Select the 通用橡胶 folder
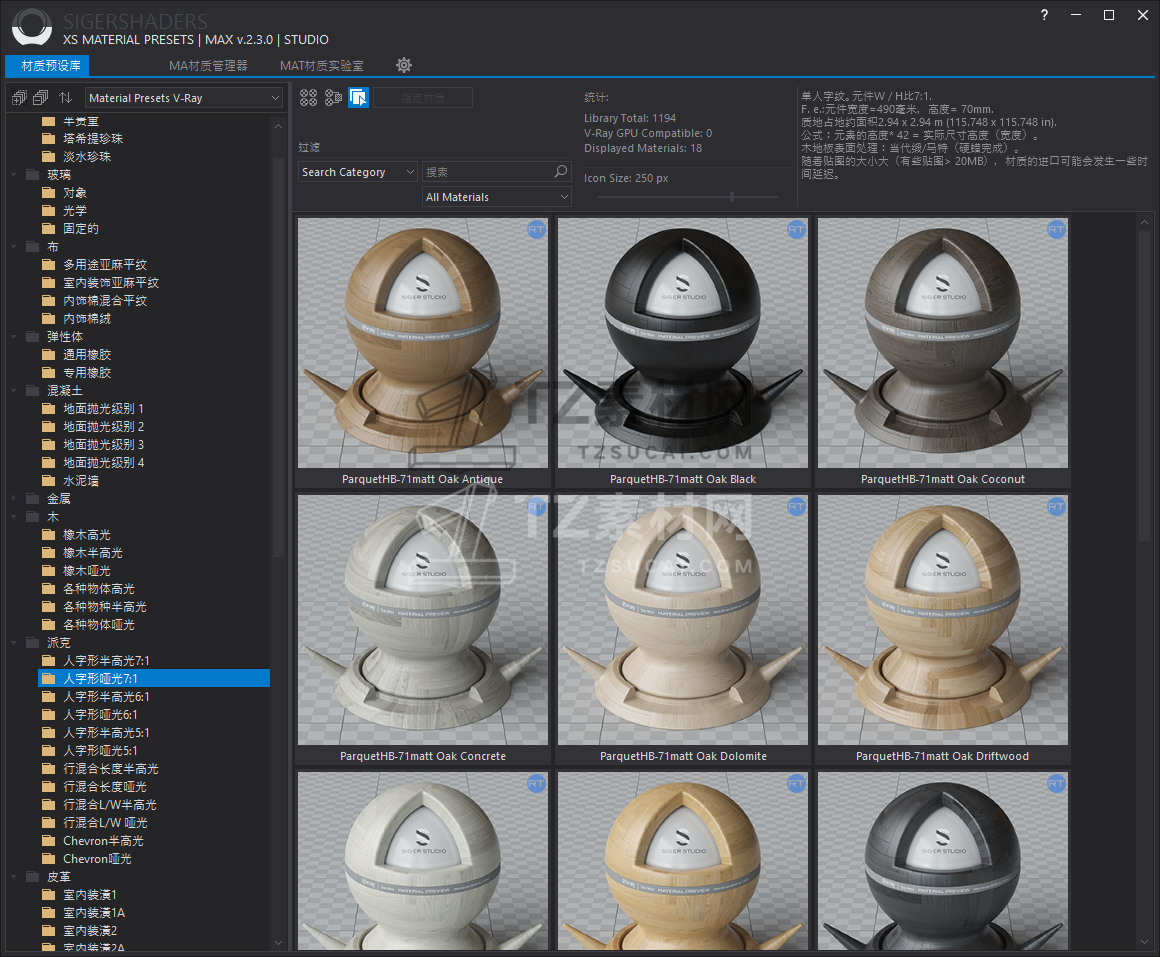This screenshot has width=1160, height=957. click(87, 355)
